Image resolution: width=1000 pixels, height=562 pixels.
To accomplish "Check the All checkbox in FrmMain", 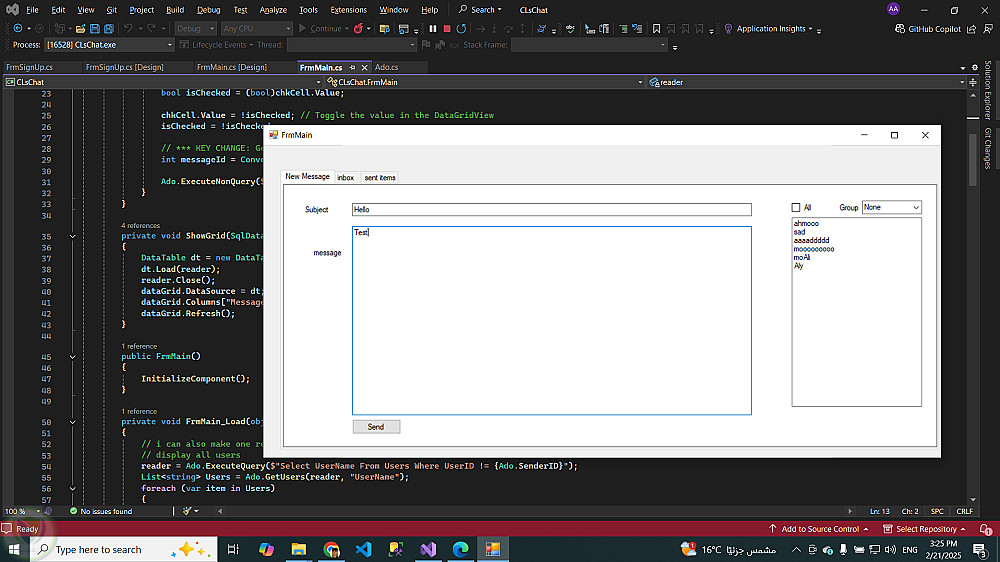I will (796, 208).
